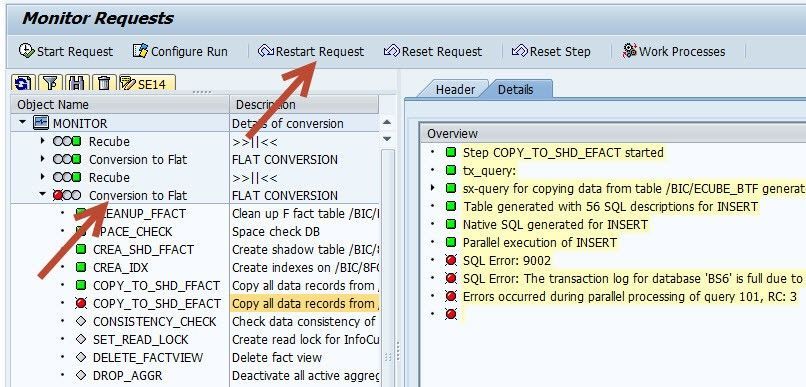806x387 pixels.
Task: Click Configure Run button label
Action: (189, 51)
